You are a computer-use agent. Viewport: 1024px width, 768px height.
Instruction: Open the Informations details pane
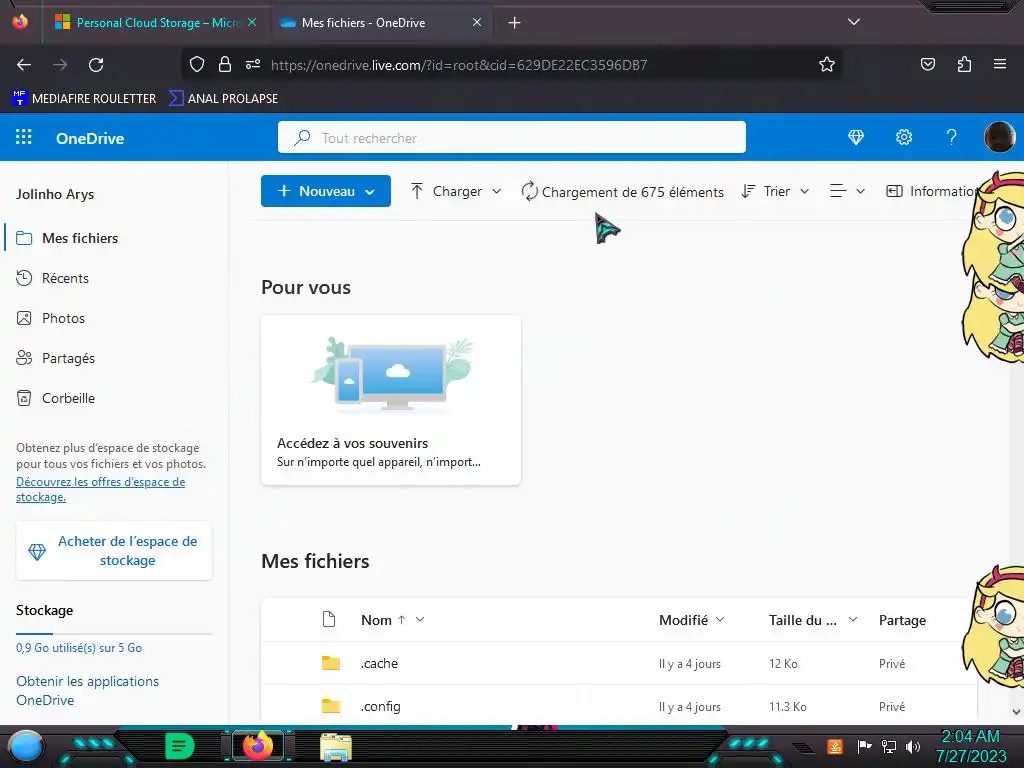tap(931, 191)
